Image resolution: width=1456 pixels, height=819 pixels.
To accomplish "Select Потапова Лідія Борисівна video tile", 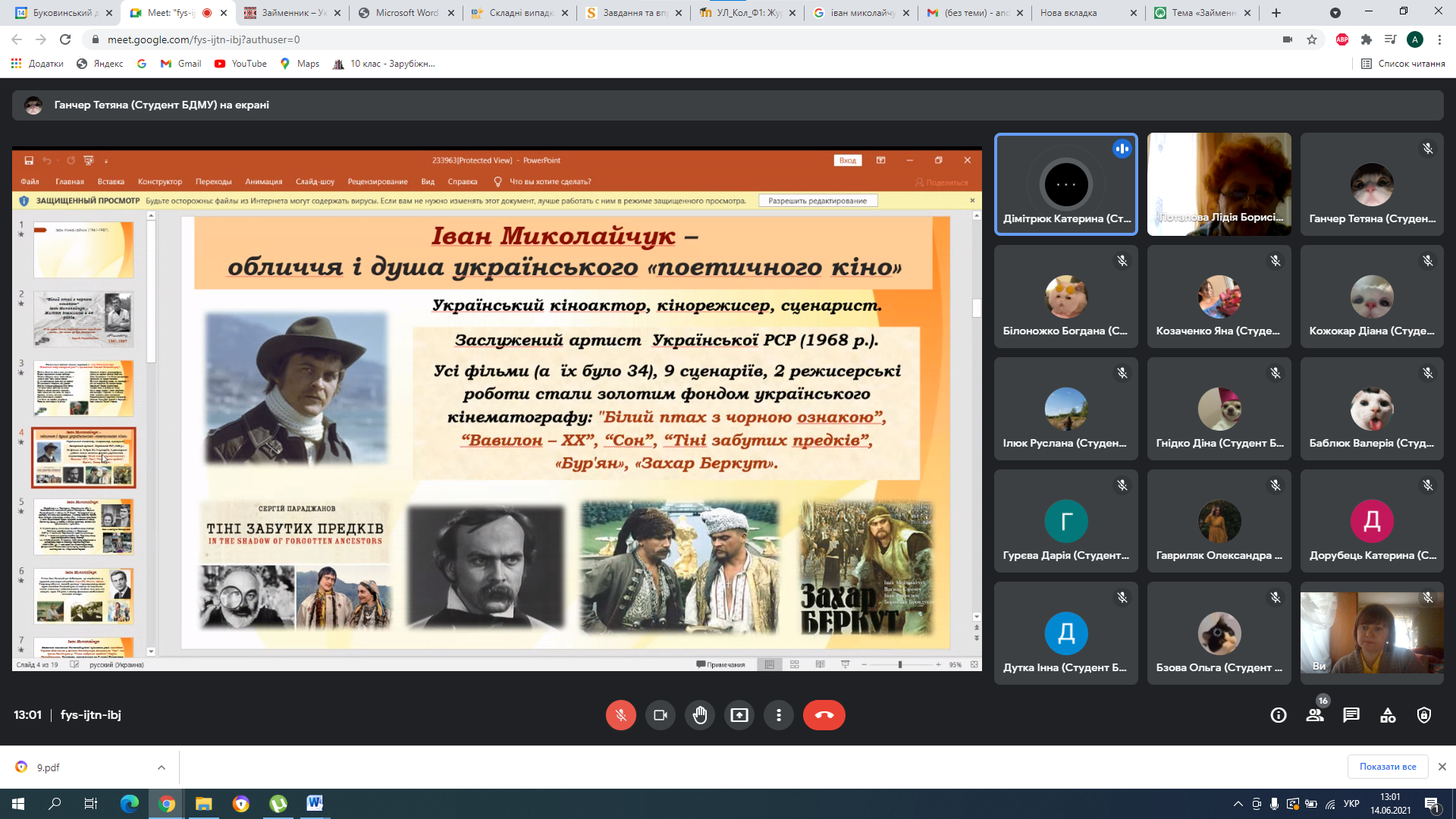I will tap(1219, 184).
